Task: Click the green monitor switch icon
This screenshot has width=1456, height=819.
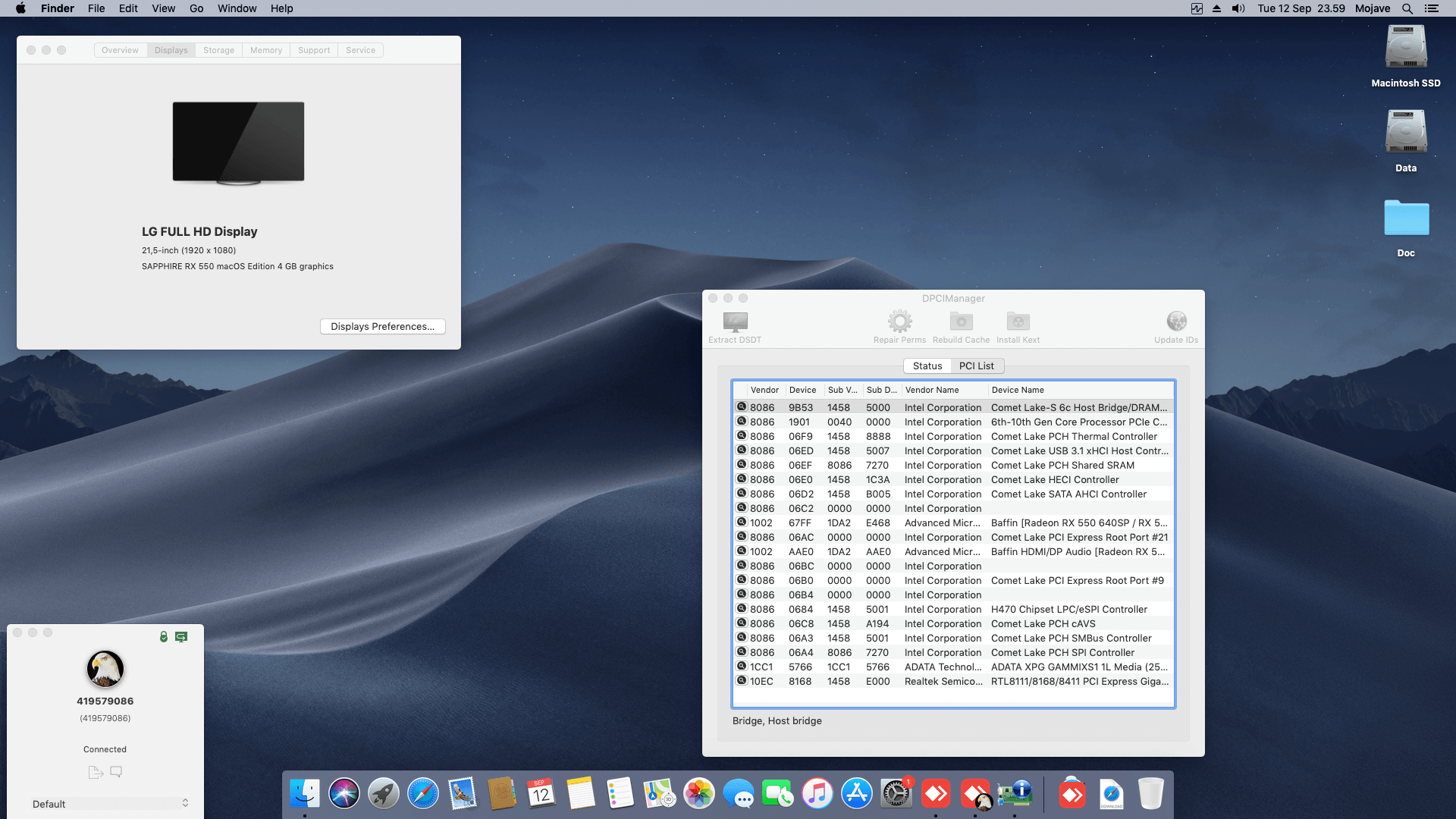Action: [181, 637]
